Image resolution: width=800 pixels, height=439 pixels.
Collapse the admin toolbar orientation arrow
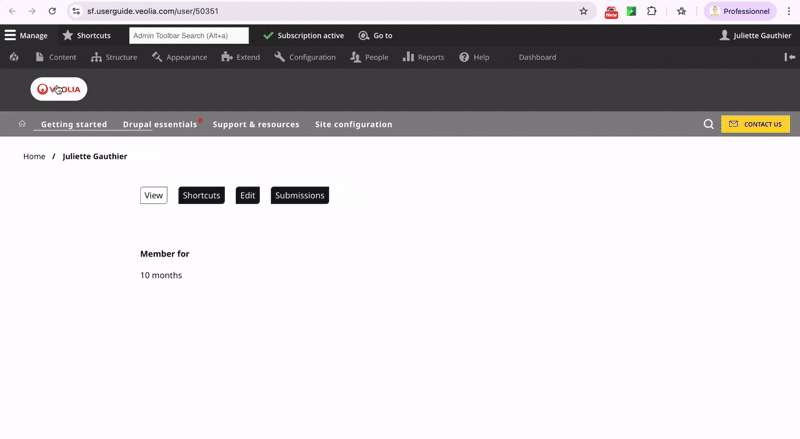[789, 57]
